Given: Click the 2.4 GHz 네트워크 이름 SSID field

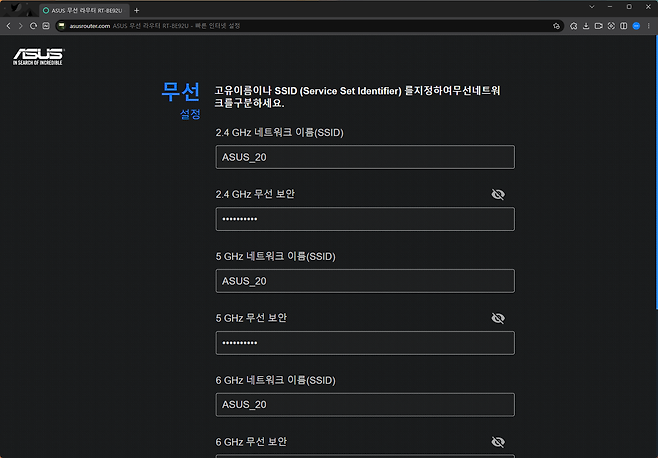Looking at the screenshot, I should coord(365,157).
